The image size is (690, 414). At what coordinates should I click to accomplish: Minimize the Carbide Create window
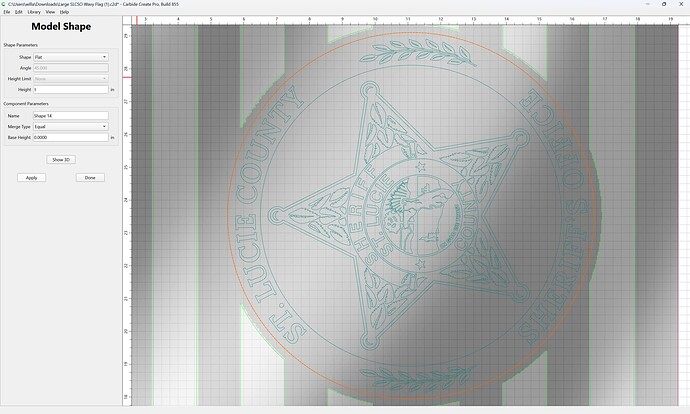[648, 4]
